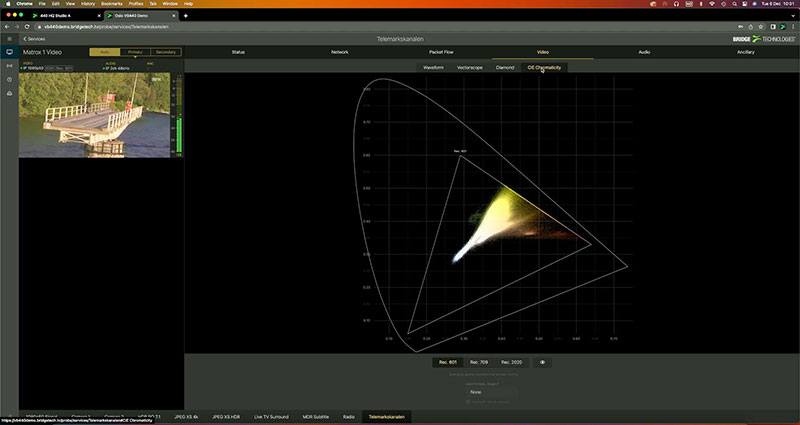Click the video preview thumbnail

94,115
